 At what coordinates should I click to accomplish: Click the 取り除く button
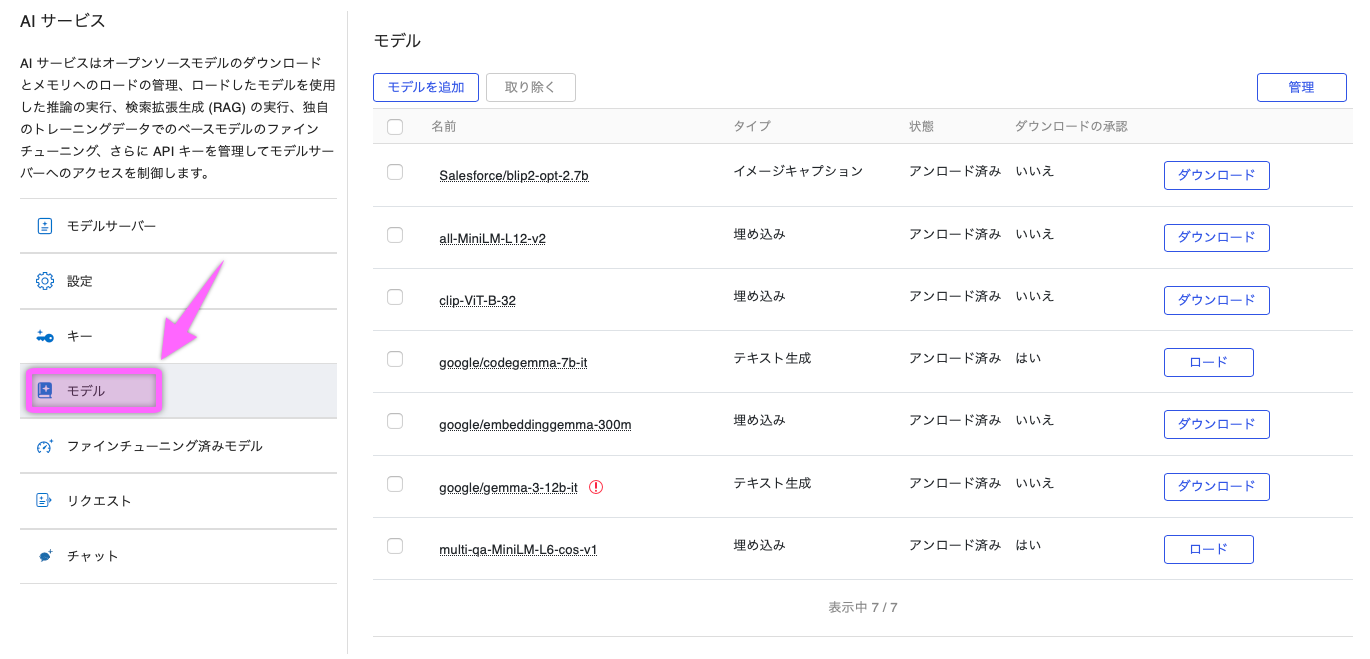(531, 87)
